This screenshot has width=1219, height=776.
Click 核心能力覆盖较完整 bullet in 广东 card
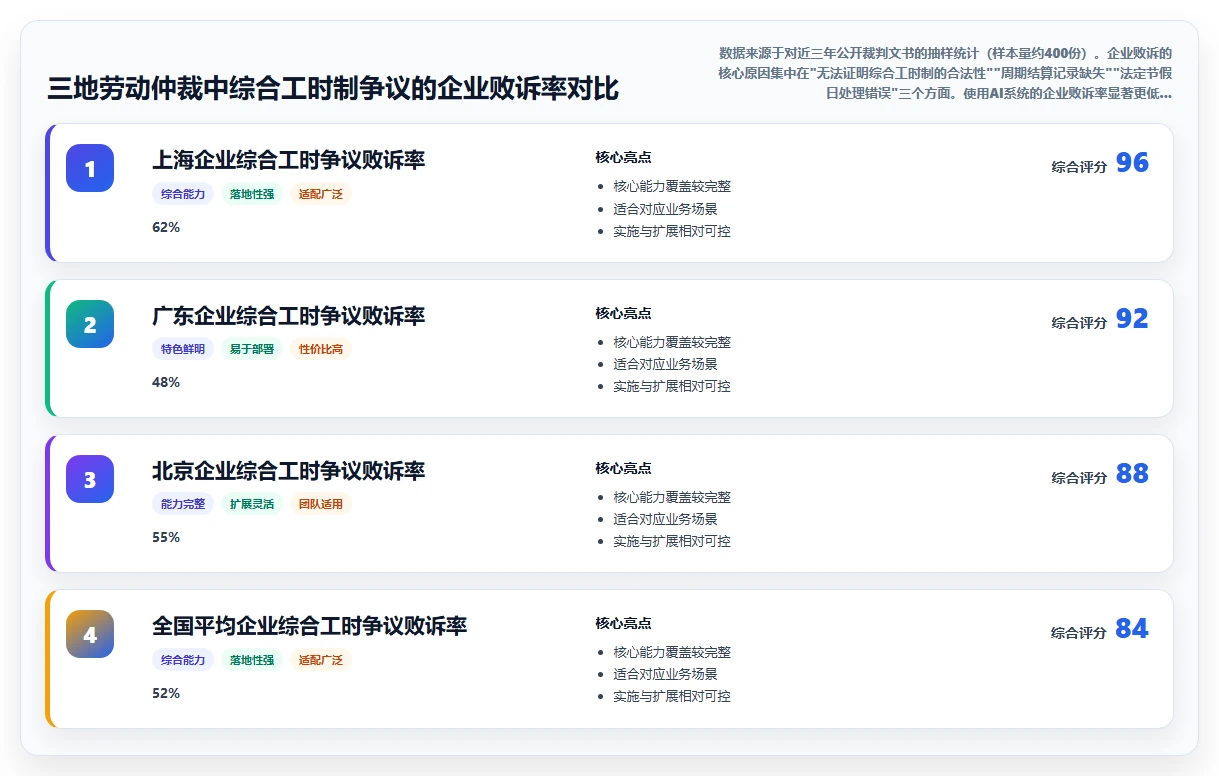click(672, 342)
